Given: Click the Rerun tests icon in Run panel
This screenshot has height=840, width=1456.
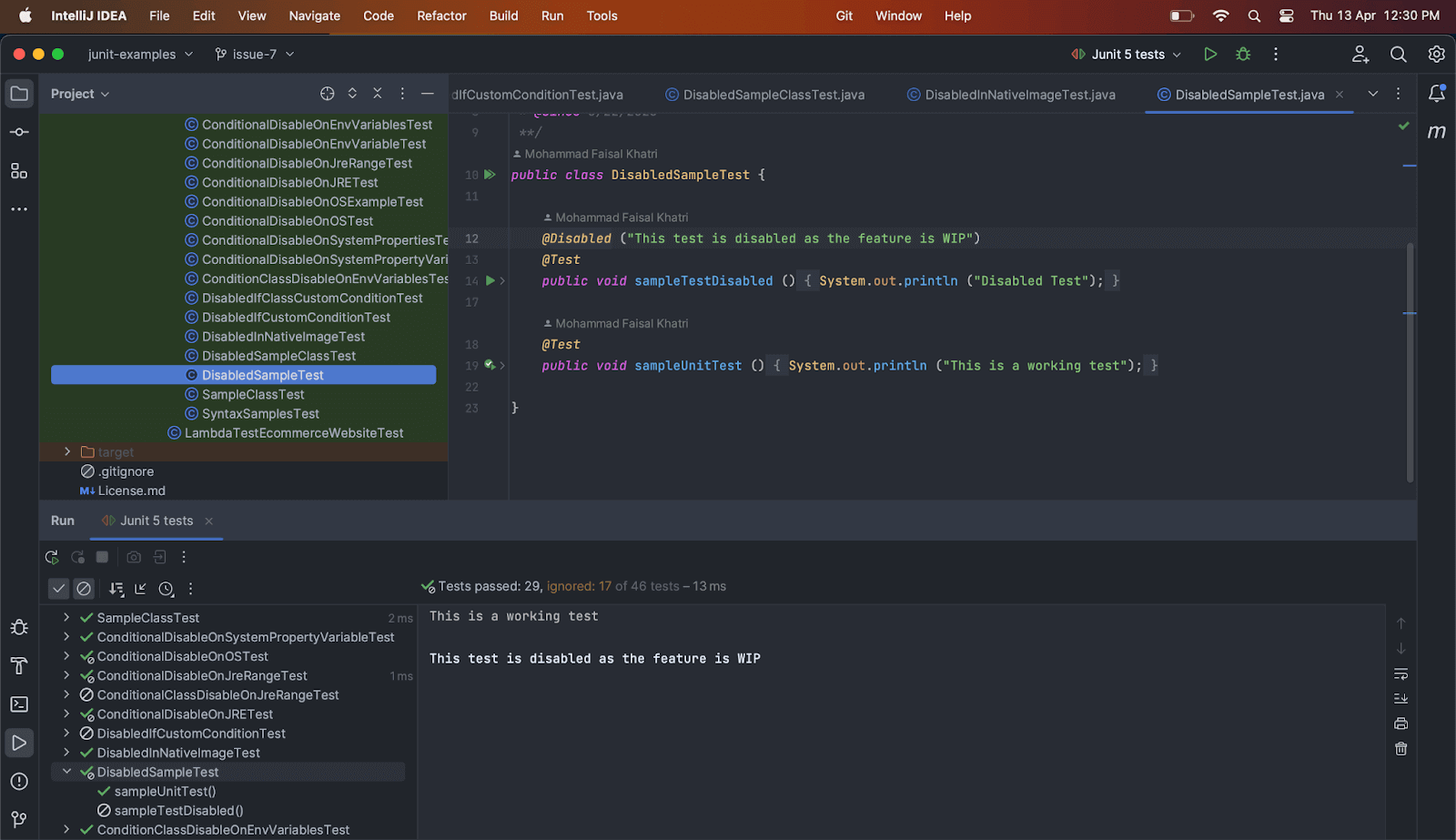Looking at the screenshot, I should click(x=52, y=557).
